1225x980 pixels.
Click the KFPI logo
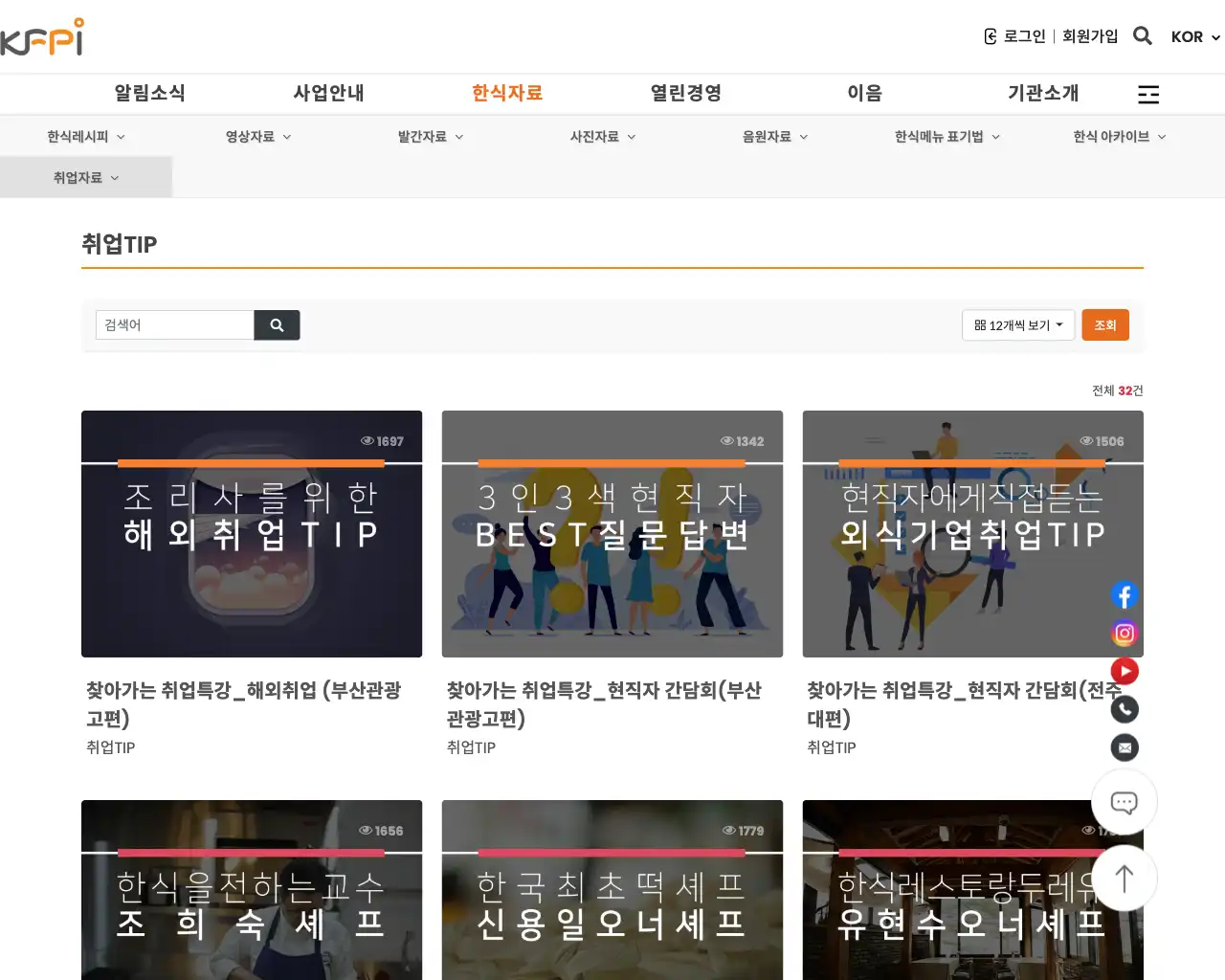[x=43, y=36]
